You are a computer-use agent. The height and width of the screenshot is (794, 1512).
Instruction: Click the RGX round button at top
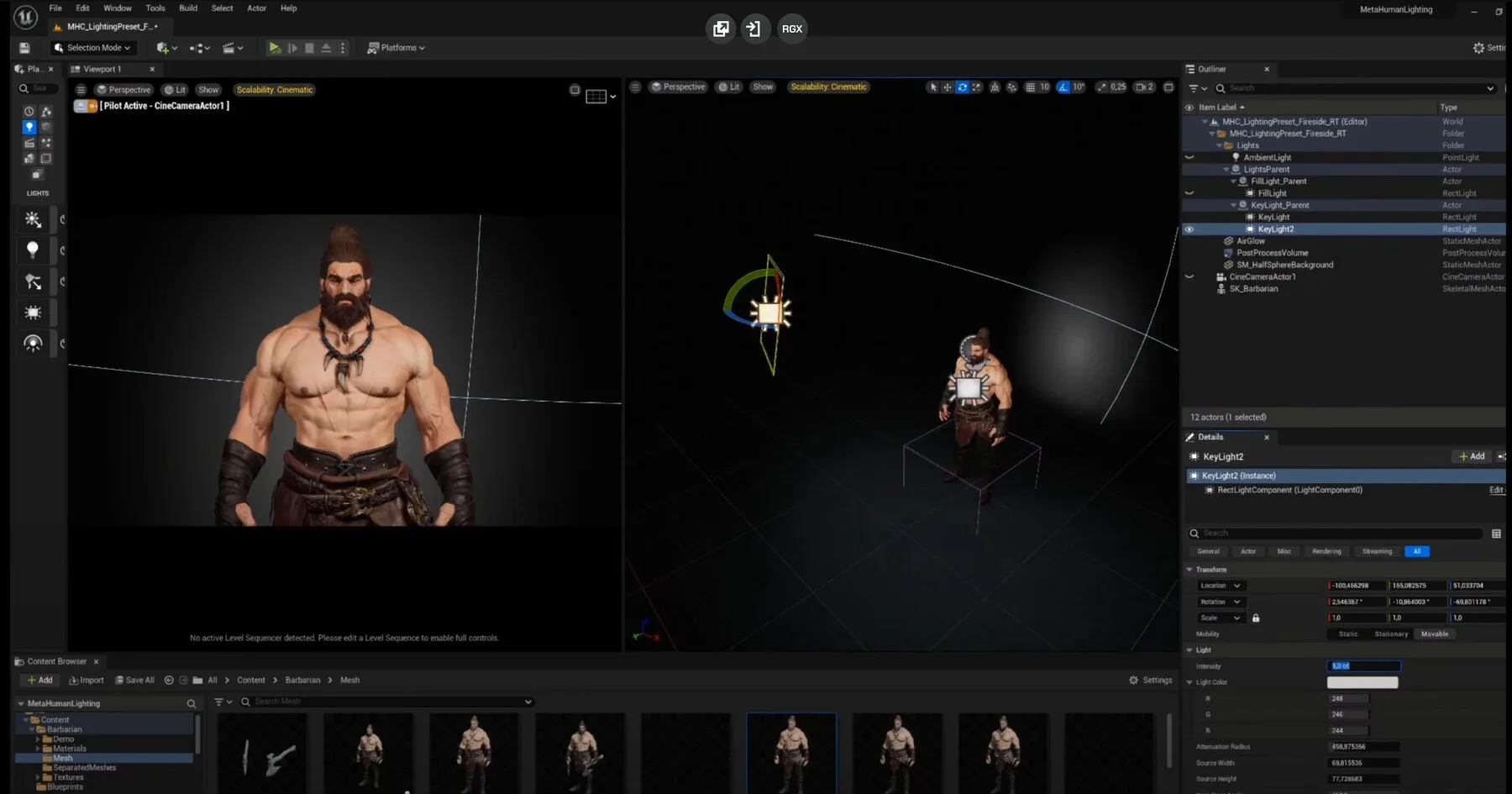[792, 29]
